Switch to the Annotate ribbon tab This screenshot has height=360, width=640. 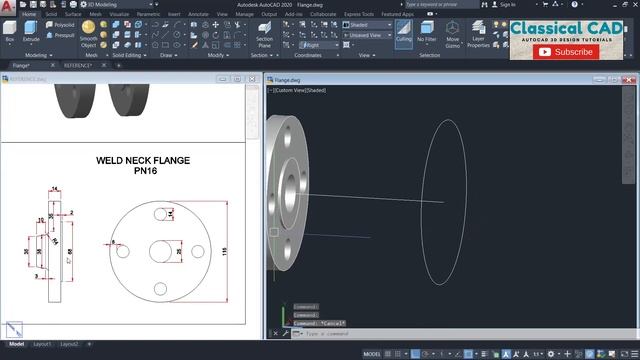click(x=198, y=14)
